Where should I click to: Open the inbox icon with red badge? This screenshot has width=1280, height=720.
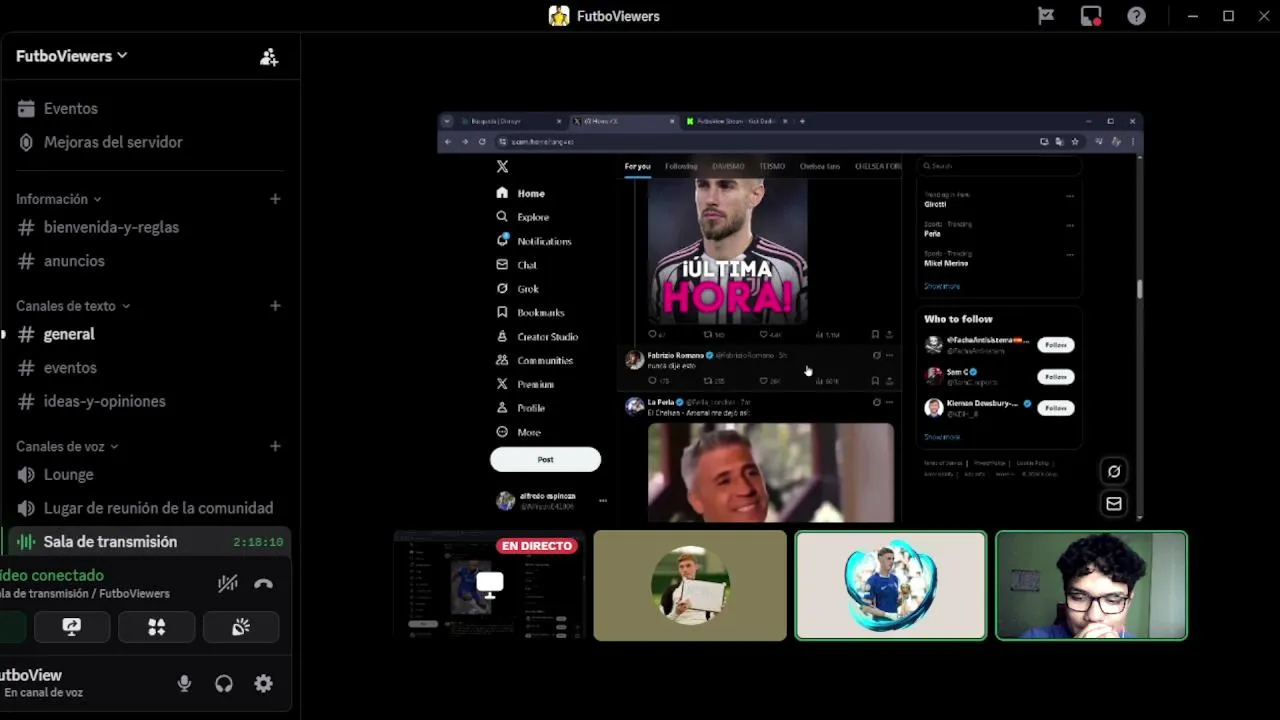click(x=1091, y=16)
